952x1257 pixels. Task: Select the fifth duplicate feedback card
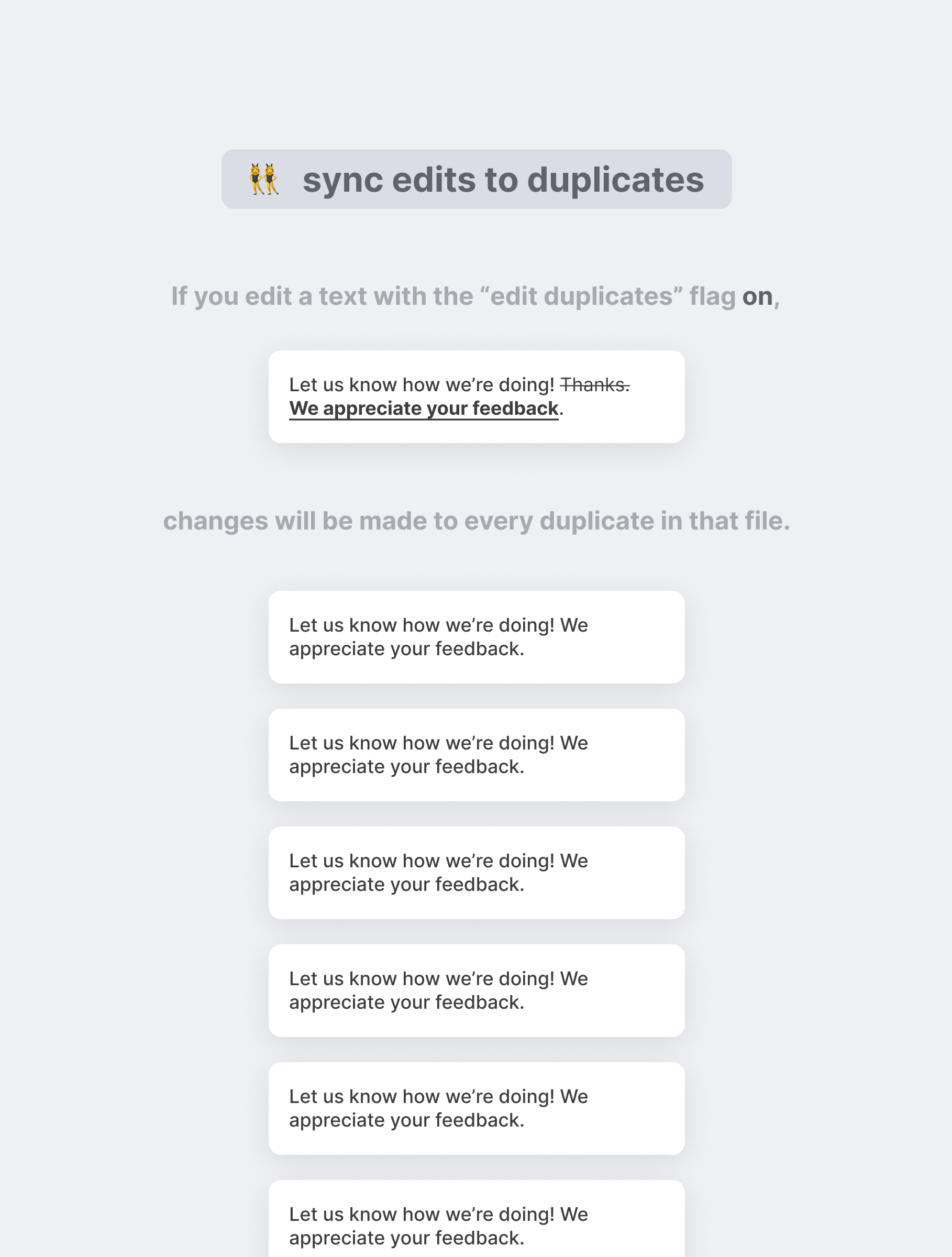[x=477, y=1108]
